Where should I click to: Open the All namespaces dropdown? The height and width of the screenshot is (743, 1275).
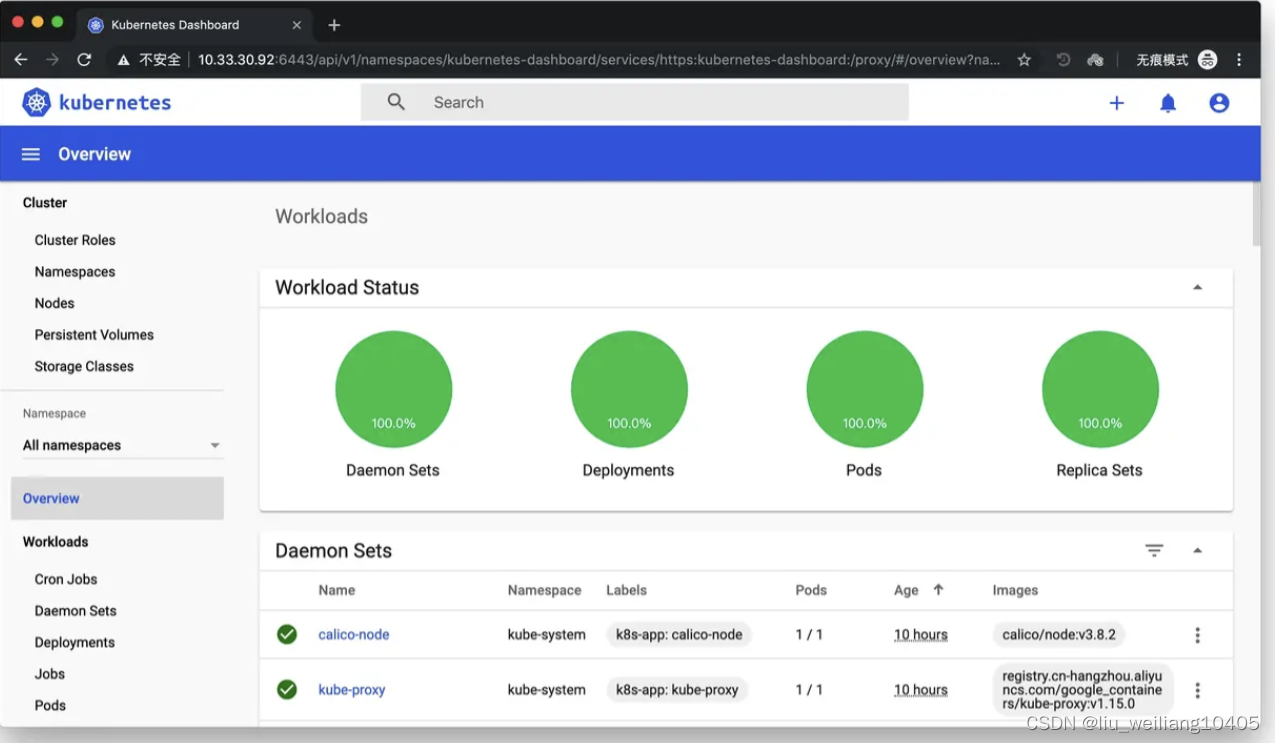[122, 445]
